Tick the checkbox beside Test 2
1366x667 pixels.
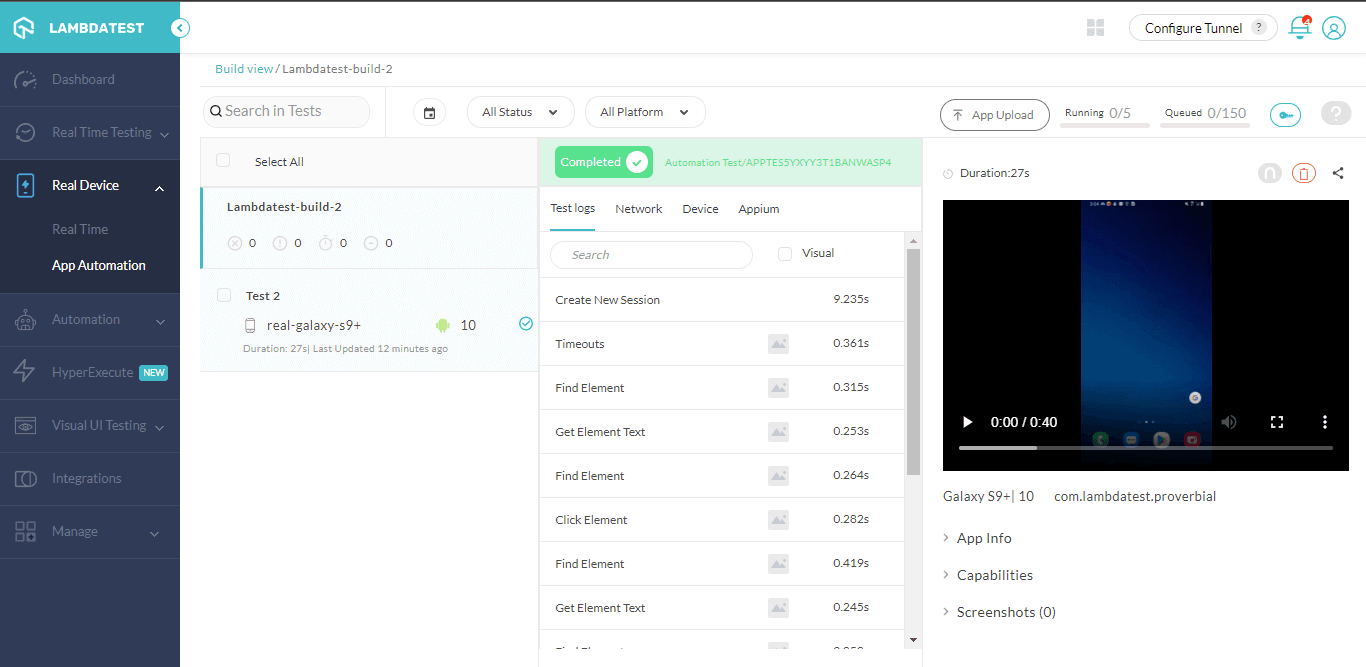coord(225,295)
